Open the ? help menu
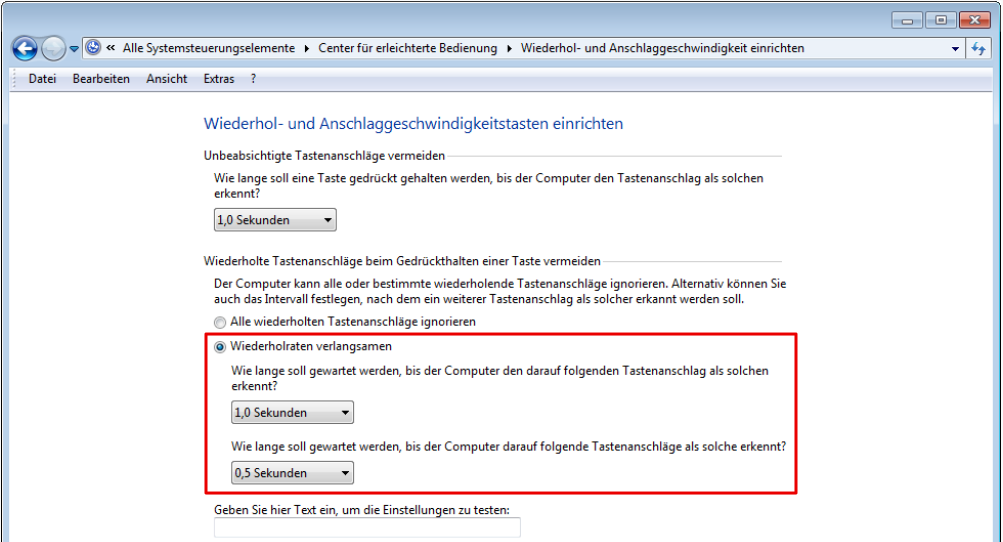Viewport: 1003px width, 542px height. 253,79
